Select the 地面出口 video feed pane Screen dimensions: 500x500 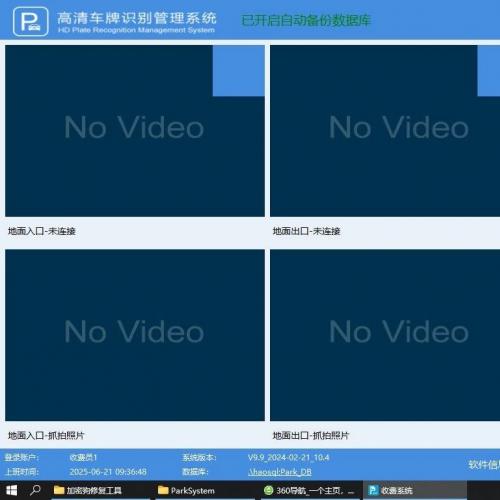tap(385, 131)
